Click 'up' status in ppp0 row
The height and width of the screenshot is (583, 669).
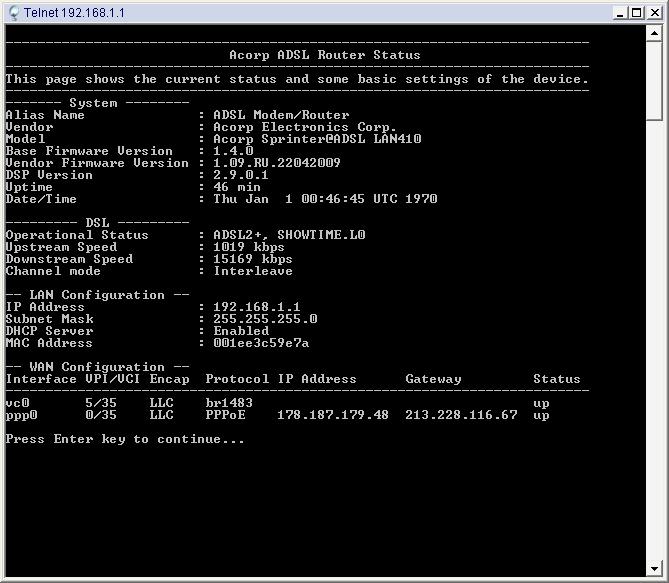tap(541, 416)
